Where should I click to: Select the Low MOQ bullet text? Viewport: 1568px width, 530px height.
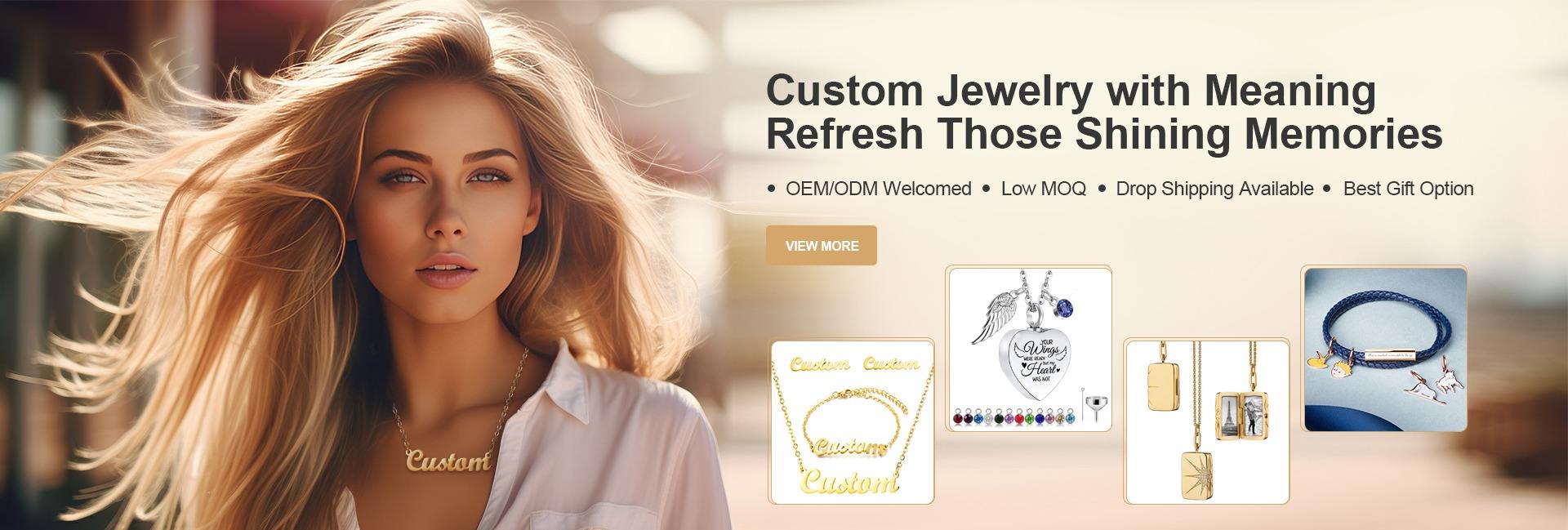point(1043,189)
